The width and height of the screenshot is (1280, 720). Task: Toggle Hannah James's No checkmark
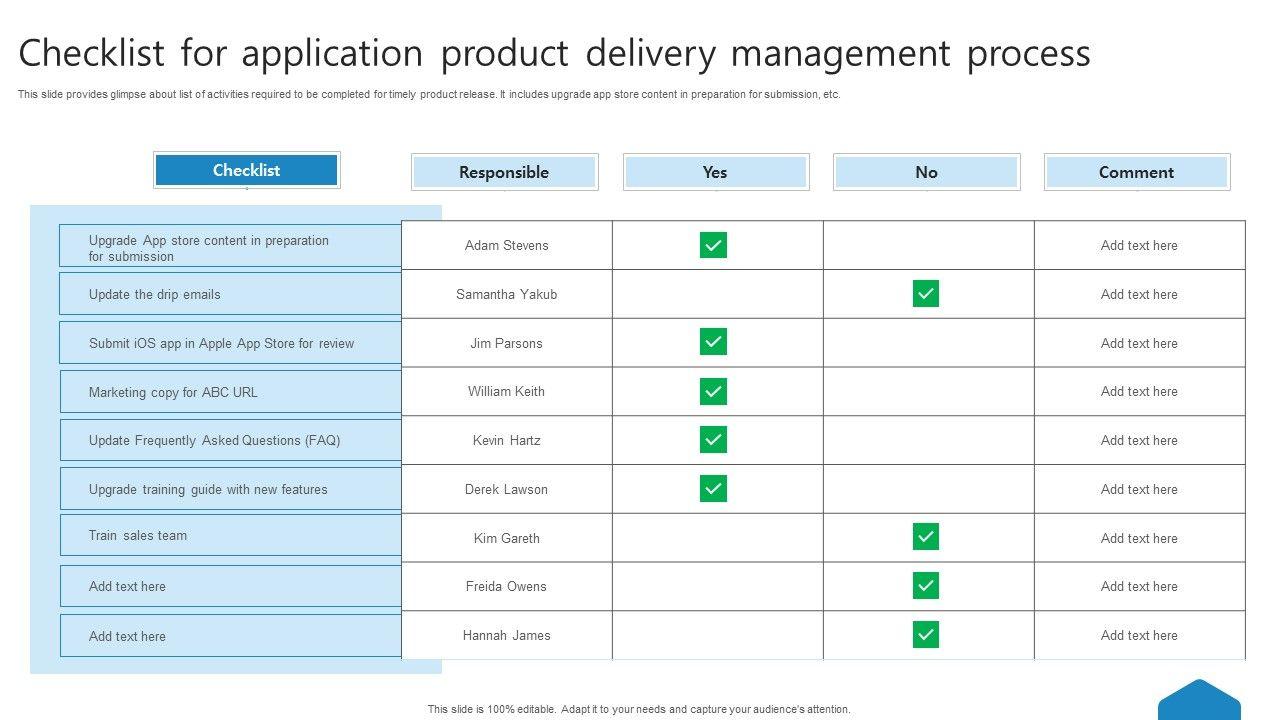click(925, 635)
